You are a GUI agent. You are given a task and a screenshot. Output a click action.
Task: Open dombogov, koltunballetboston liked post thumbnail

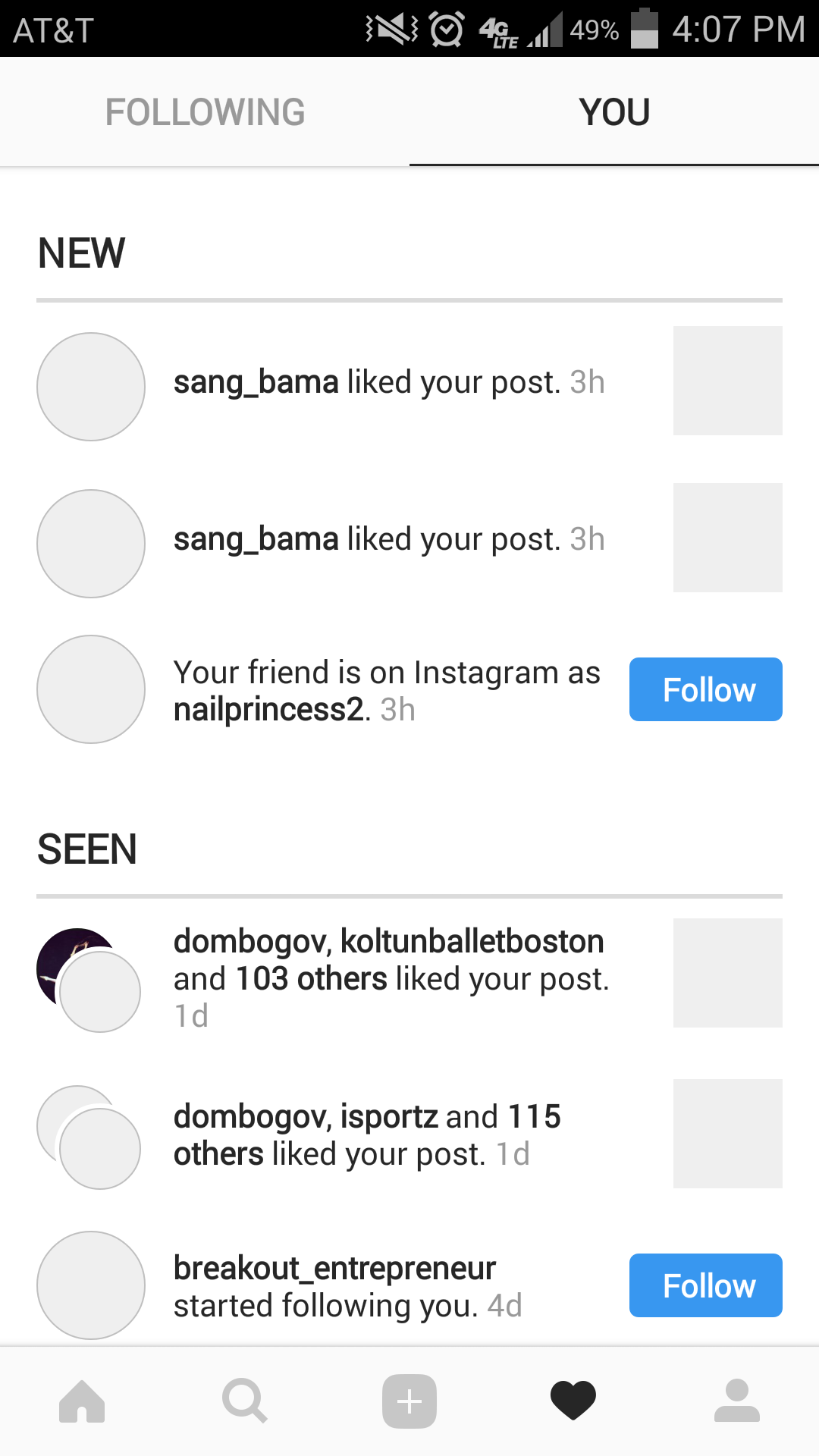pos(727,973)
